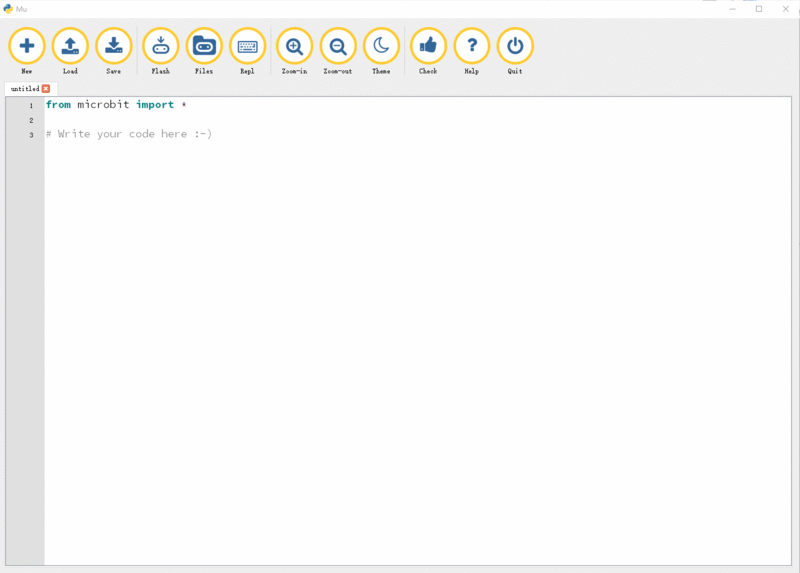Click the 'Write your code here' comment
The height and width of the screenshot is (573, 800).
(129, 134)
